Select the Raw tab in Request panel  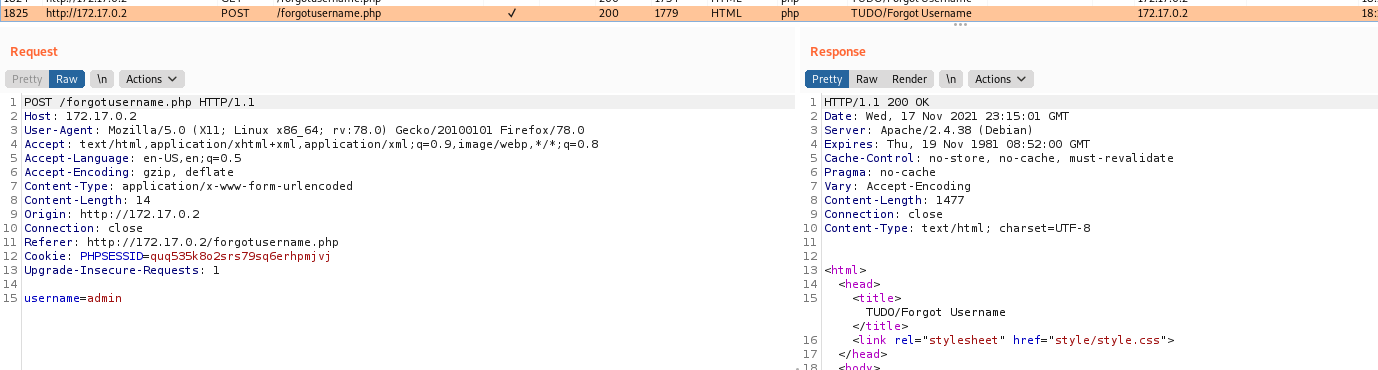[67, 79]
